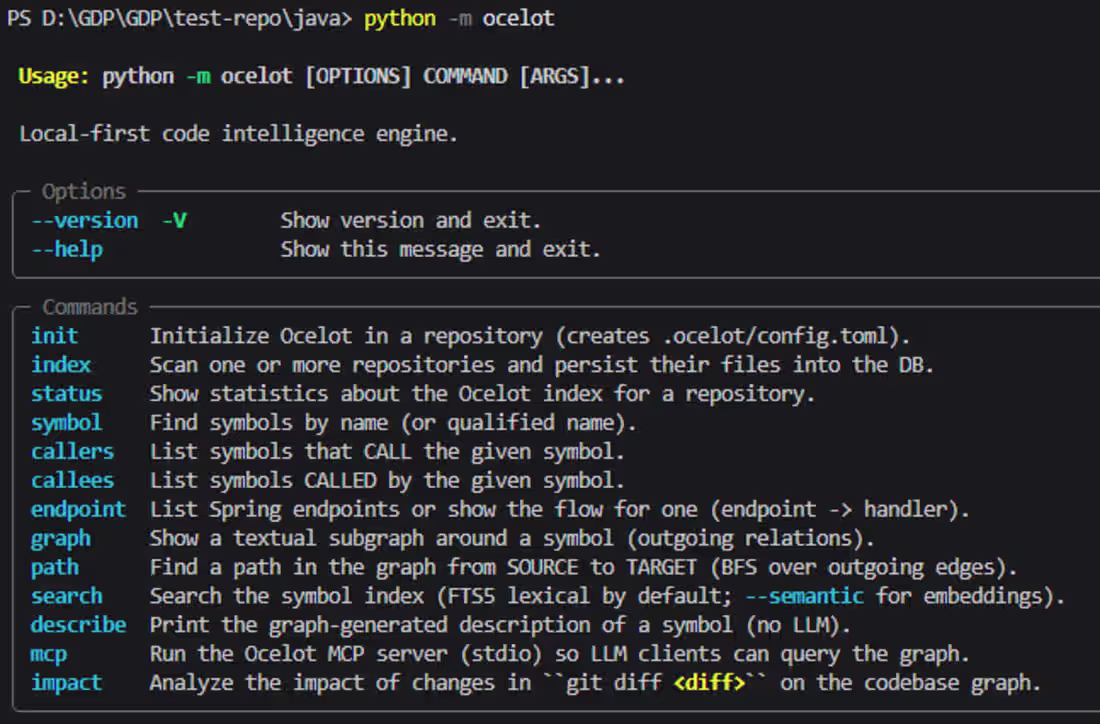Click the 'symbol' command name

[67, 423]
